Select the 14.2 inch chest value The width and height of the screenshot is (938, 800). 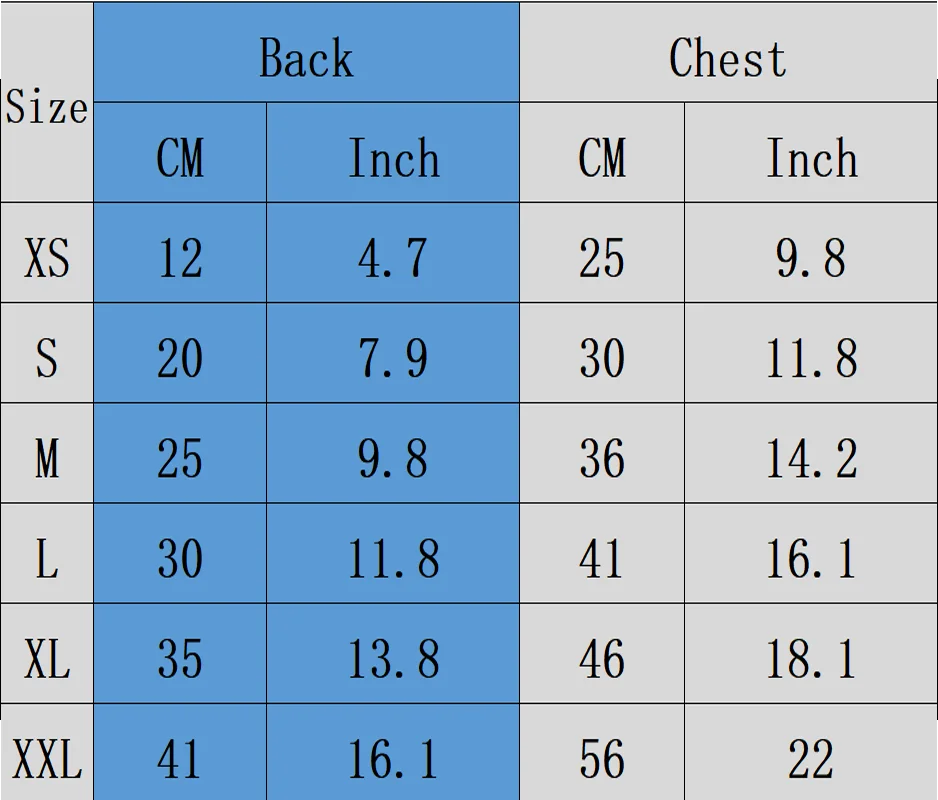(x=811, y=458)
